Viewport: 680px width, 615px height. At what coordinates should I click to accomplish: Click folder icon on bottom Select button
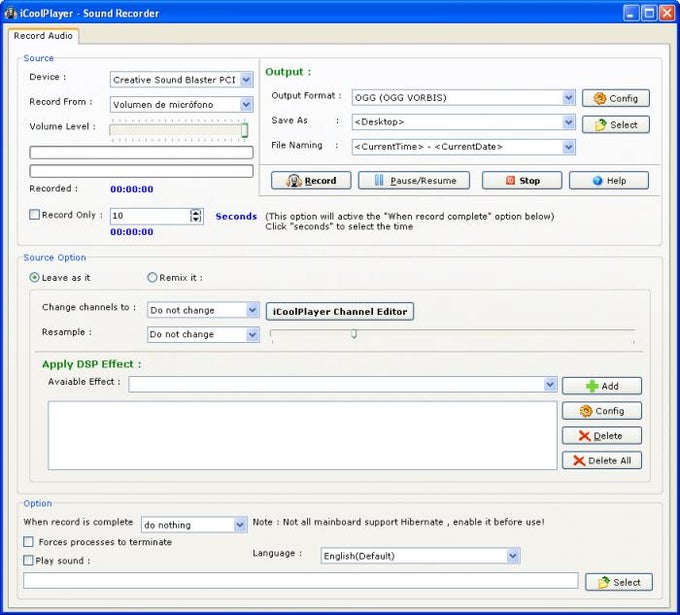click(604, 582)
